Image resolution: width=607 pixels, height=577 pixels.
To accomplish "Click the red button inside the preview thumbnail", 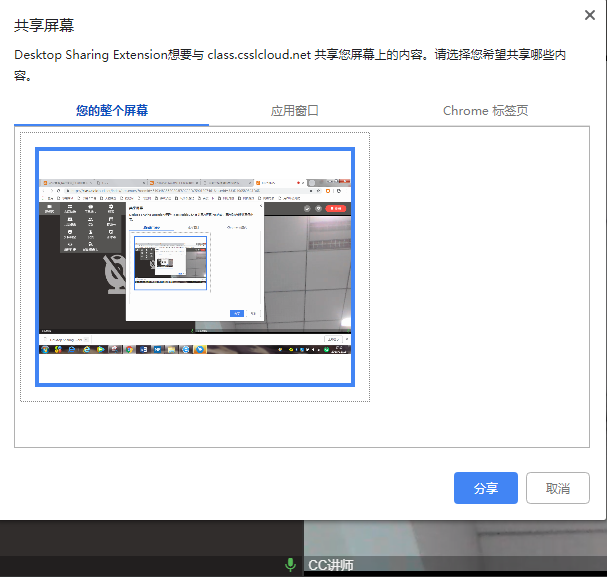I will [338, 208].
